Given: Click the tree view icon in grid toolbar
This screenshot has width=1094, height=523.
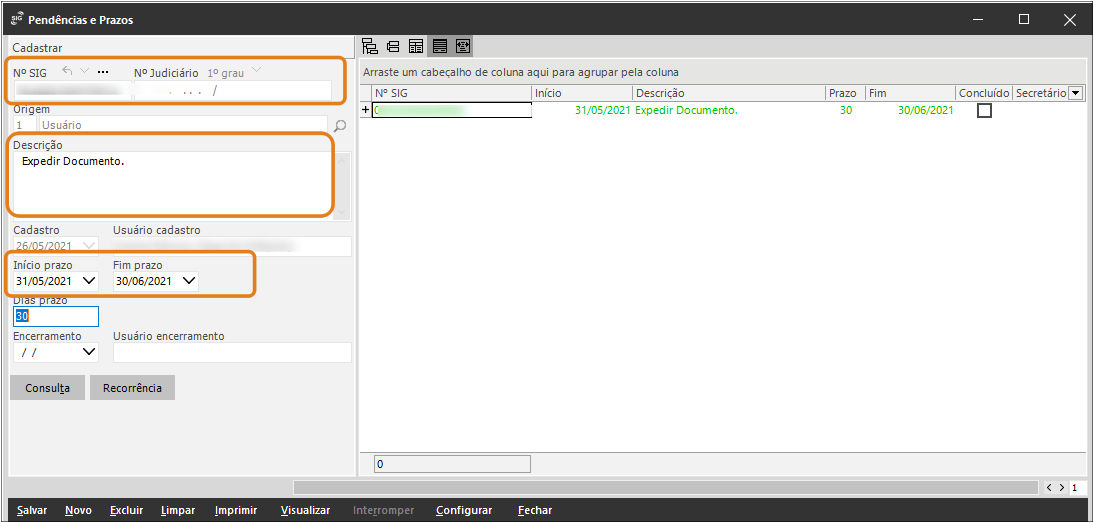Looking at the screenshot, I should click(x=370, y=47).
